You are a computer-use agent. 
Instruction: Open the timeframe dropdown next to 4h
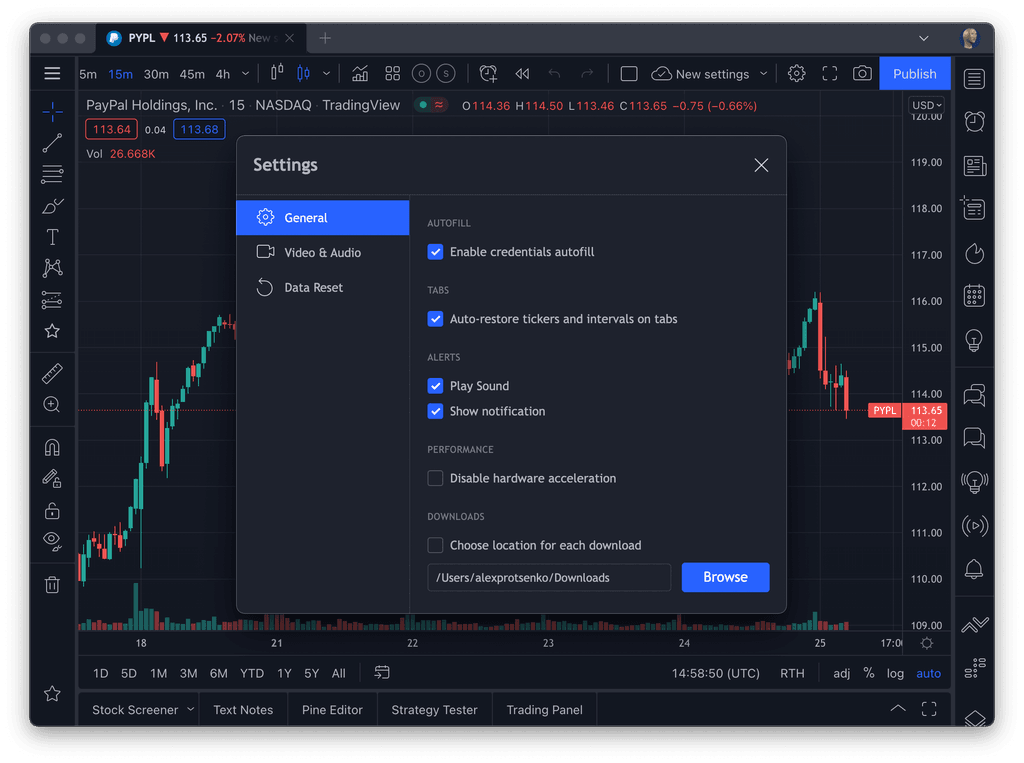[245, 73]
